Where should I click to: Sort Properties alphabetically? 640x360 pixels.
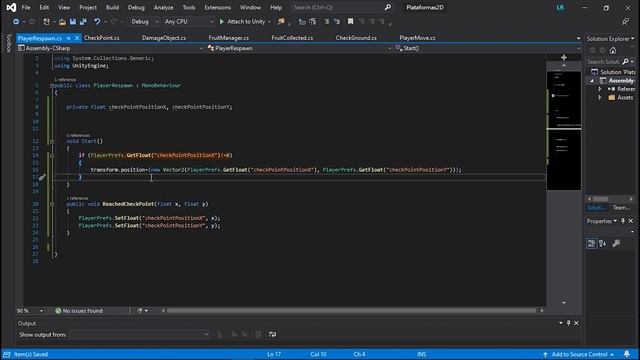[x=603, y=244]
